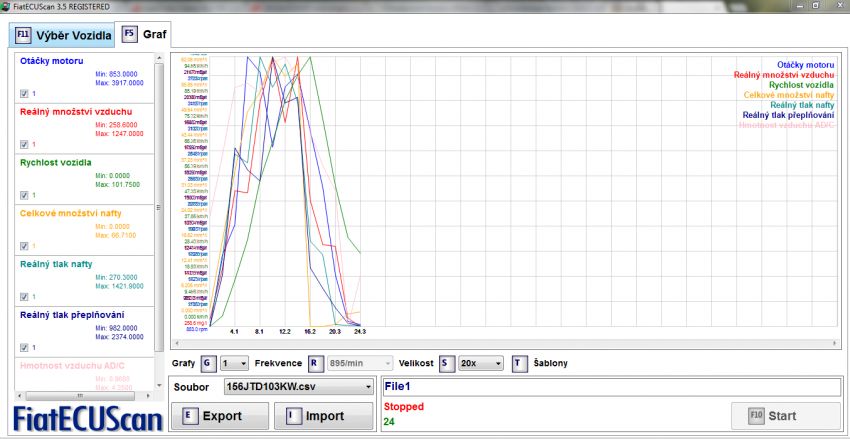Click the S shortcut icon beside Velikost

click(x=445, y=363)
